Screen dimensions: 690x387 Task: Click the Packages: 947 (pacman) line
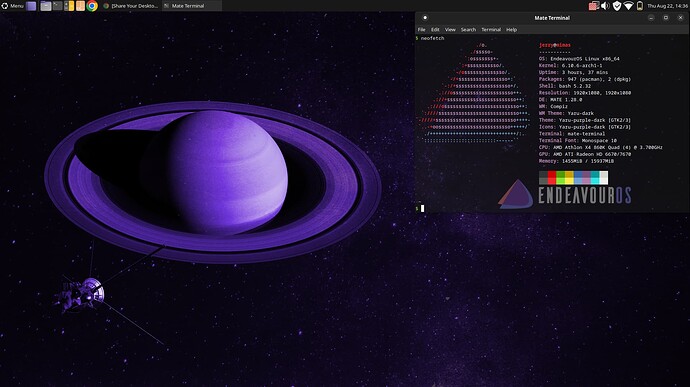585,79
